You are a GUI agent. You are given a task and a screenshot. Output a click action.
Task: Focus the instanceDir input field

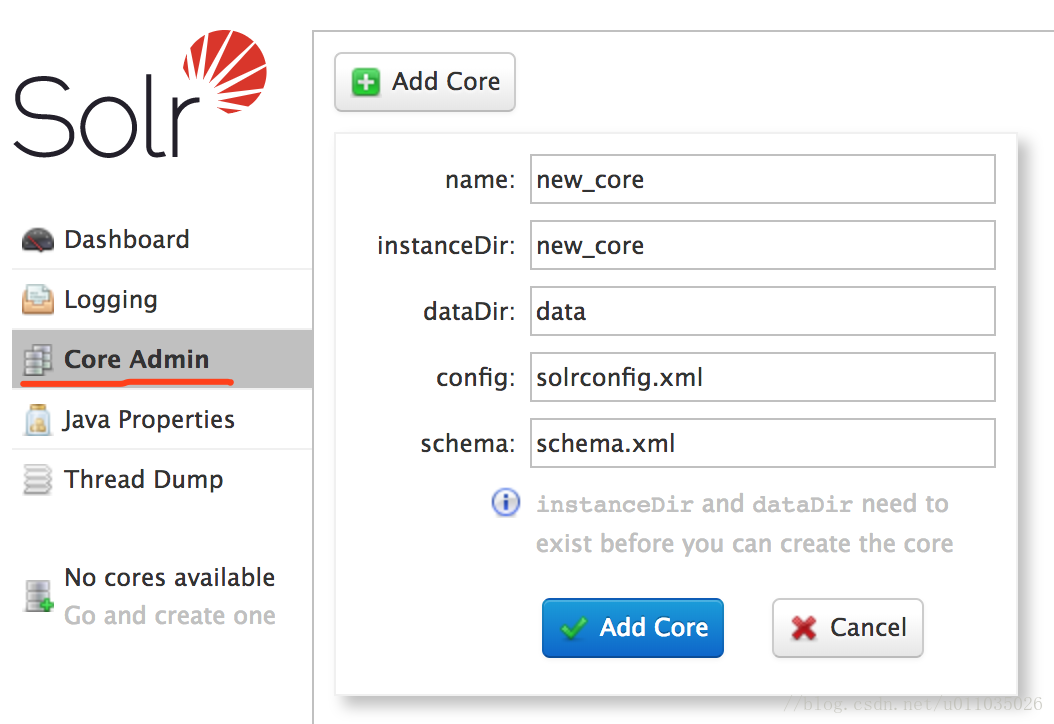point(762,245)
